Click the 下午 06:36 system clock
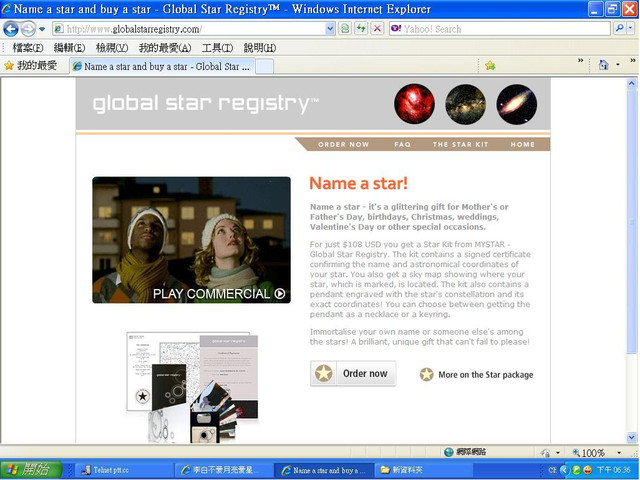 click(613, 470)
